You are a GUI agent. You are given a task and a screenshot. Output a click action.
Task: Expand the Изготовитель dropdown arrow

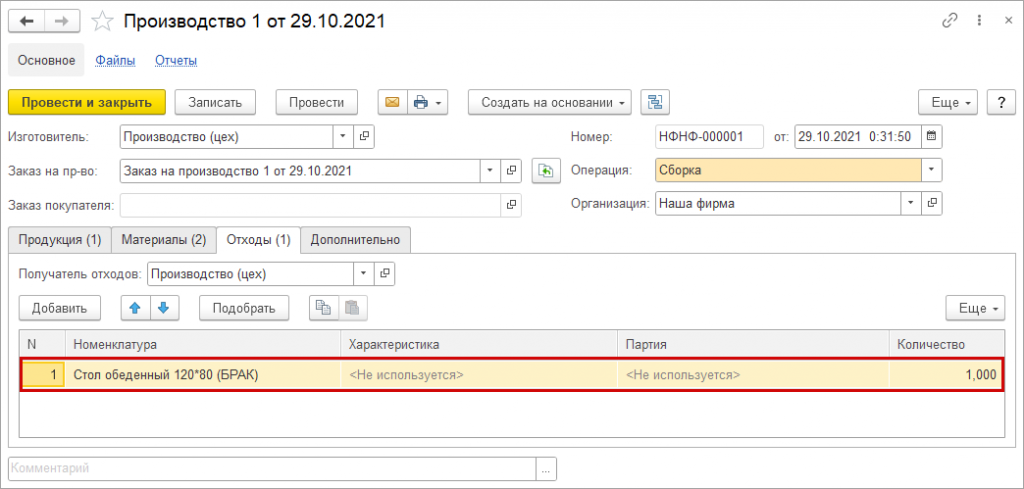(x=343, y=136)
